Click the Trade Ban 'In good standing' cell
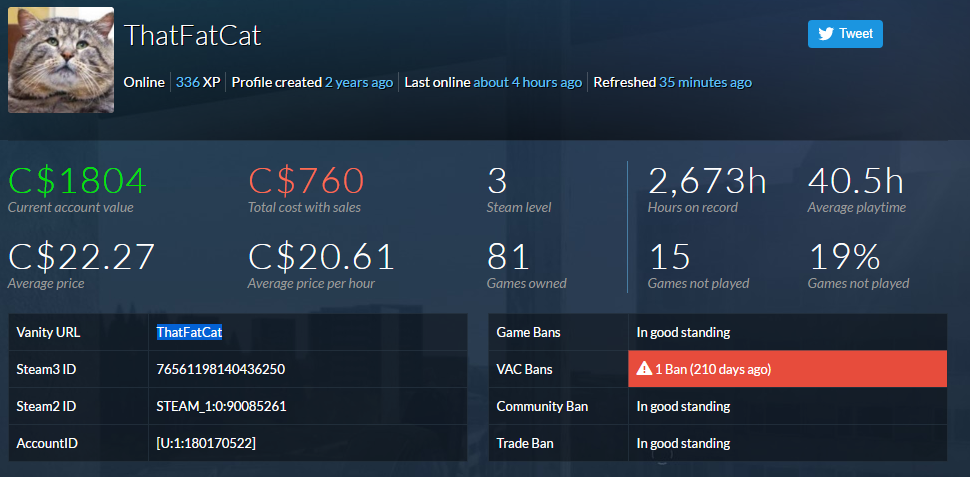 click(788, 443)
